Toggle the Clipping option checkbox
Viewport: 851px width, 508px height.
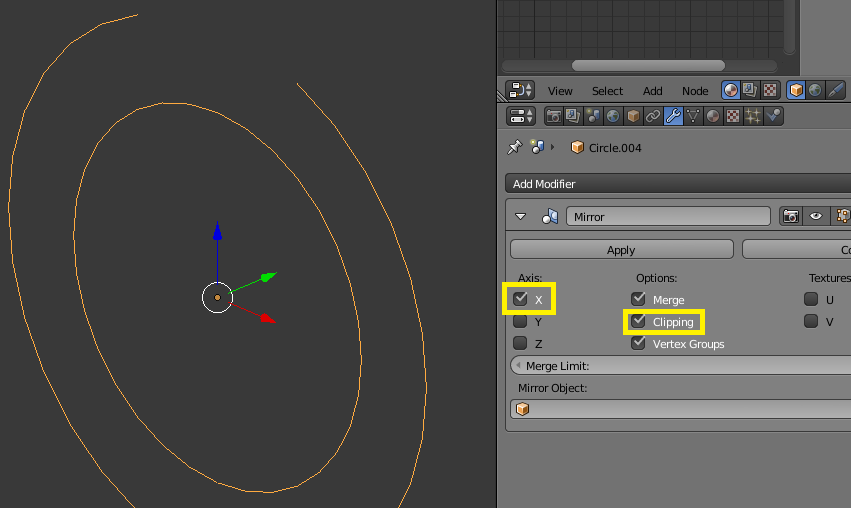(x=638, y=321)
